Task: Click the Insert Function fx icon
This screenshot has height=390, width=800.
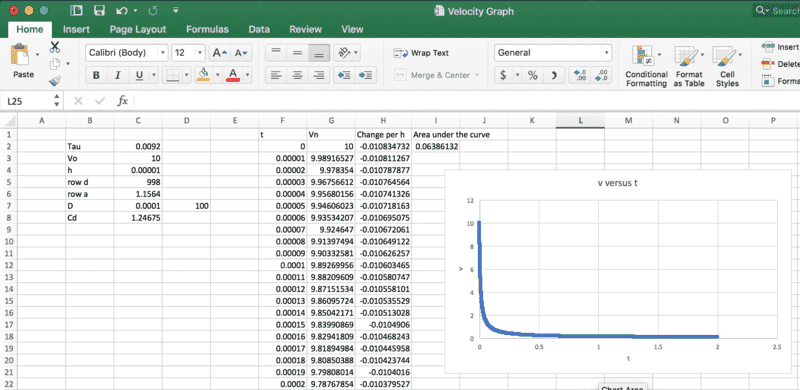Action: tap(122, 101)
